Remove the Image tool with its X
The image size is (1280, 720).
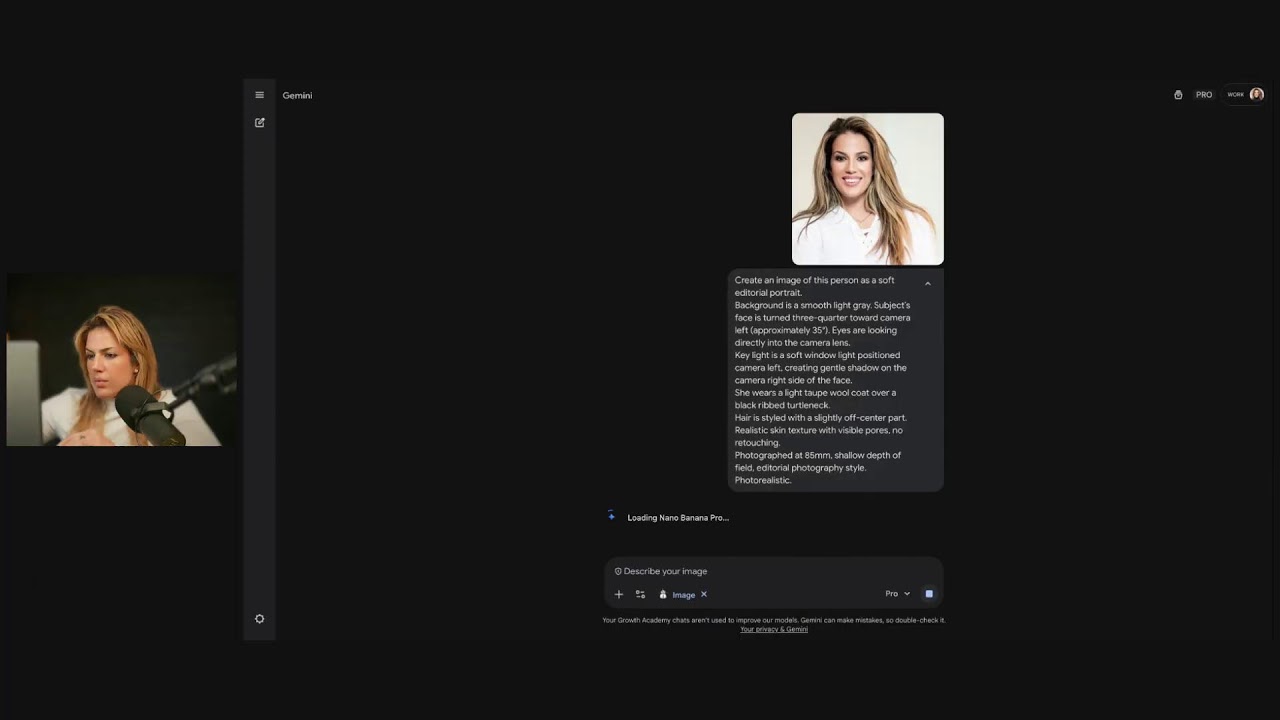pyautogui.click(x=704, y=594)
